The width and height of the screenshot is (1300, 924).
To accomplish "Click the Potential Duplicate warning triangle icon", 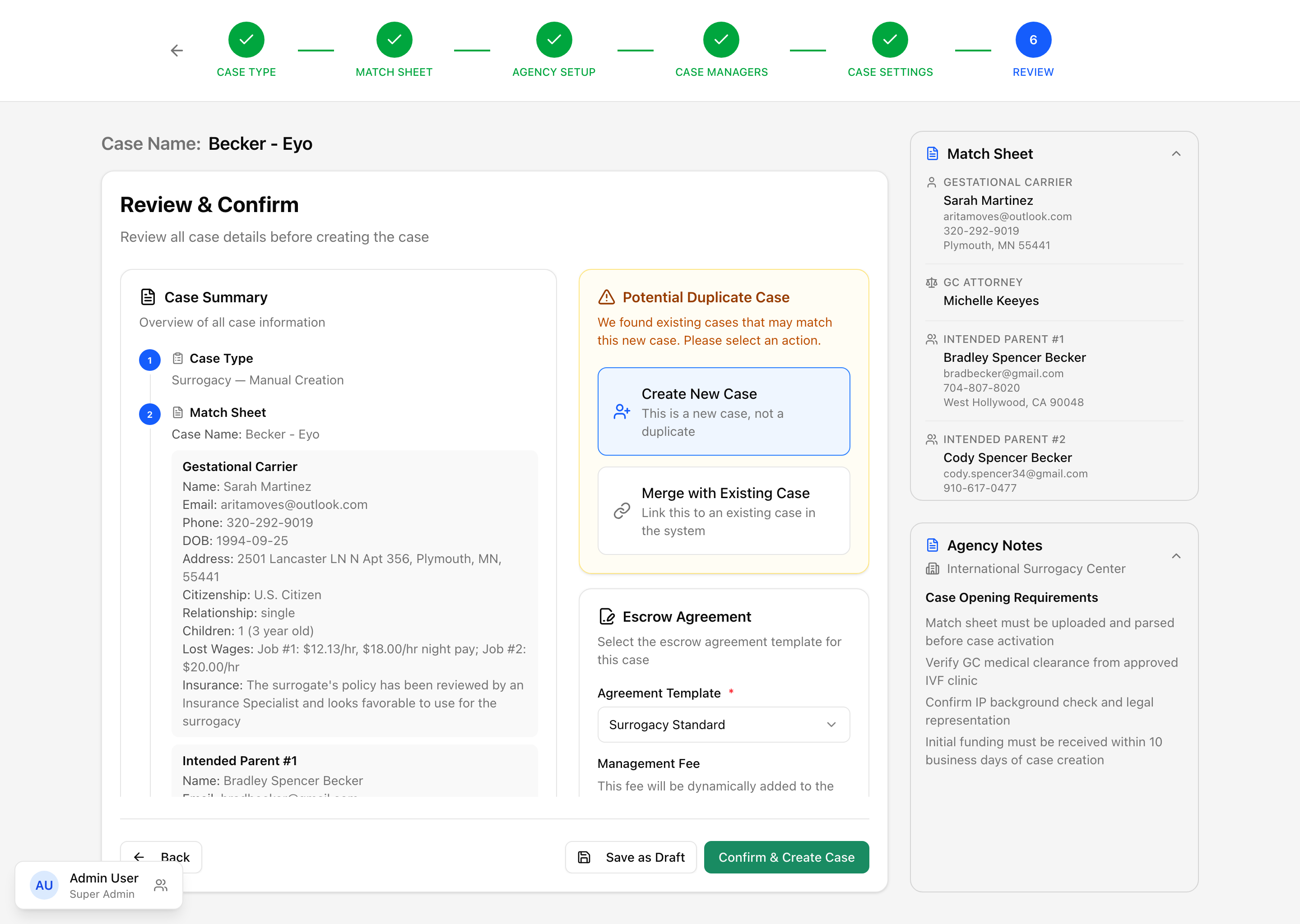I will click(606, 297).
